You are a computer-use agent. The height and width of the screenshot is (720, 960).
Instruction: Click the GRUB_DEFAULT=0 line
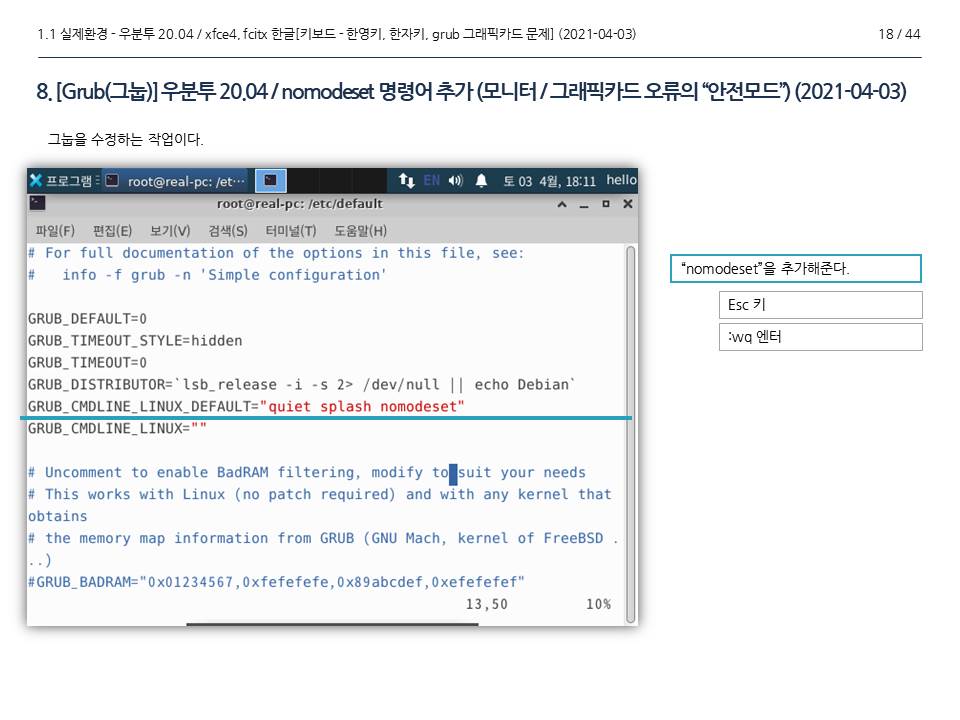point(87,319)
